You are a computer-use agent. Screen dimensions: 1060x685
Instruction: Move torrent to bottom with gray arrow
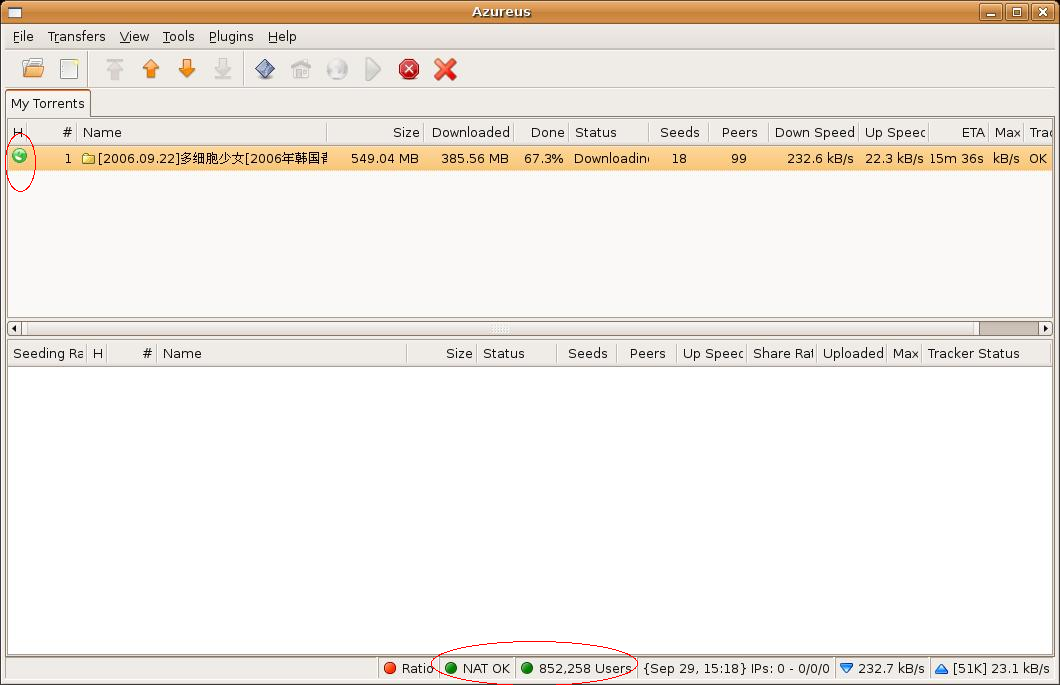(x=222, y=68)
